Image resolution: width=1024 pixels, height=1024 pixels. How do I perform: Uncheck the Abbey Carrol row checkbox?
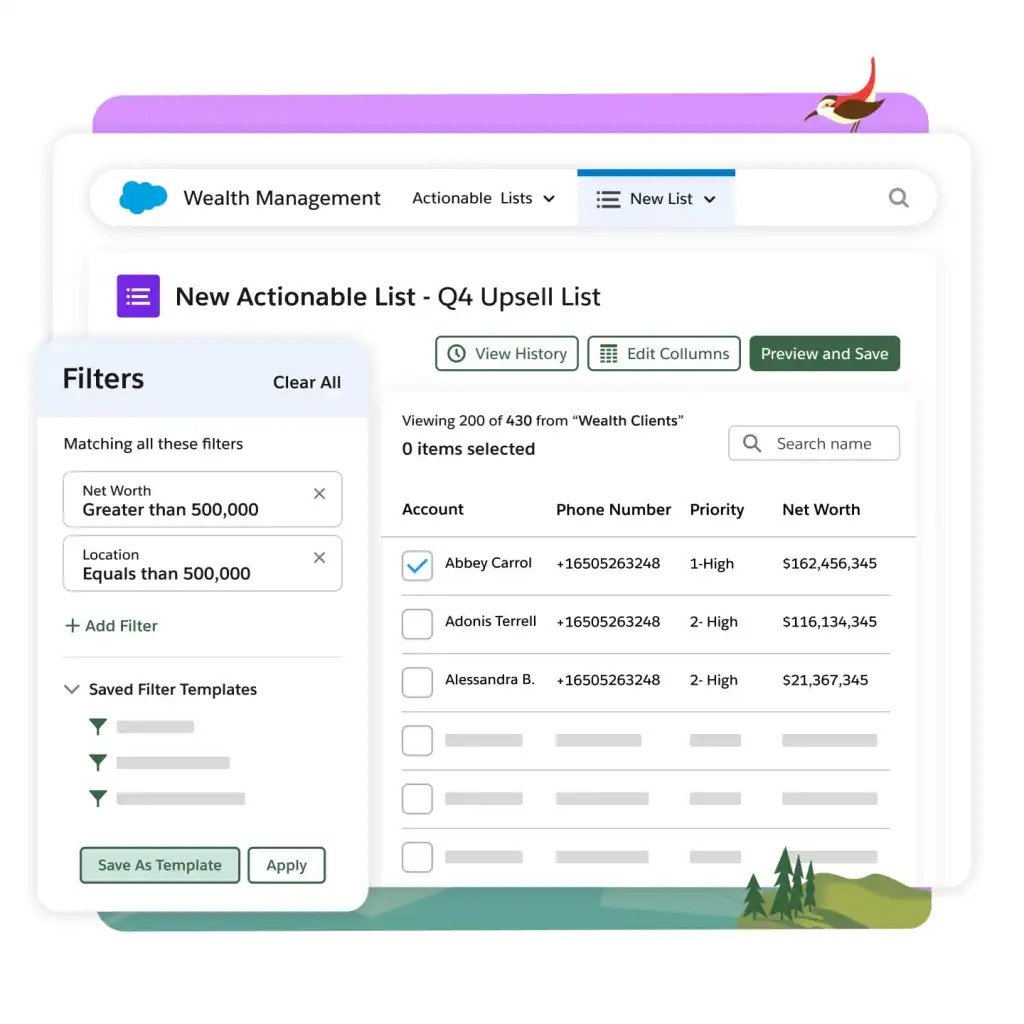coord(417,565)
